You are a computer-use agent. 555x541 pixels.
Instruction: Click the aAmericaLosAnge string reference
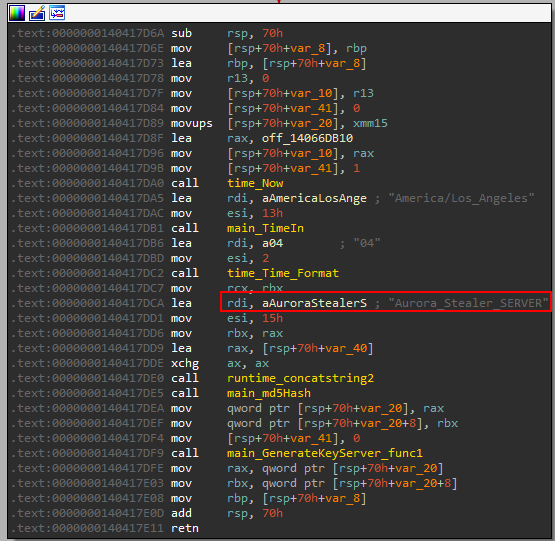click(x=314, y=198)
